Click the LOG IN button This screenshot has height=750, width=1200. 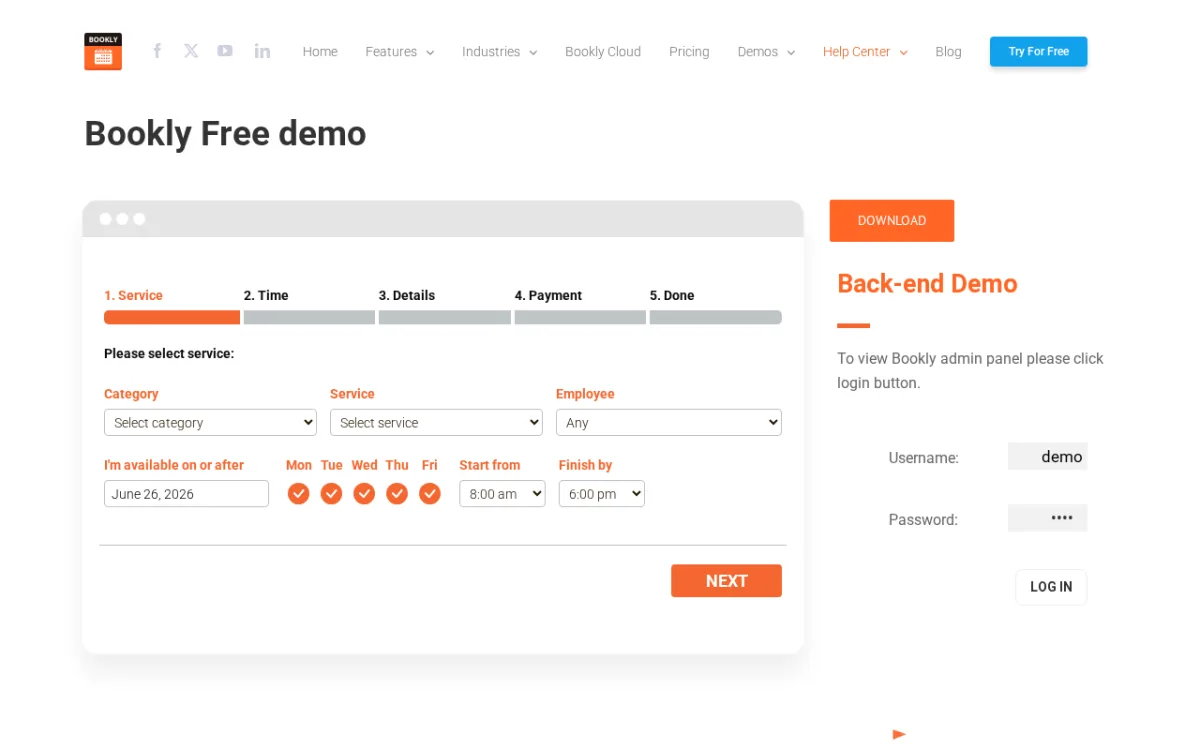(x=1051, y=587)
